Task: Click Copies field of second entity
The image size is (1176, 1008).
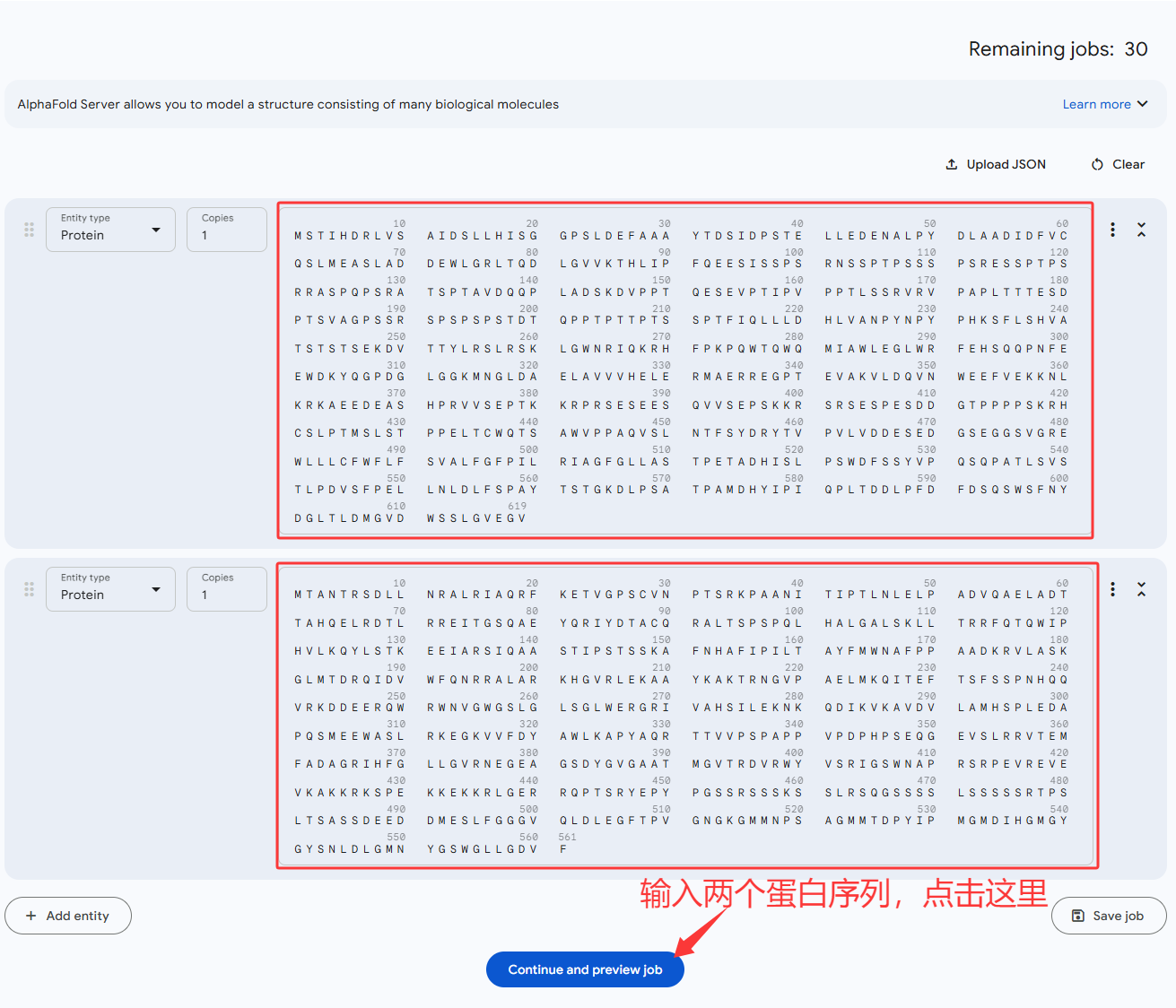Action: click(x=226, y=589)
